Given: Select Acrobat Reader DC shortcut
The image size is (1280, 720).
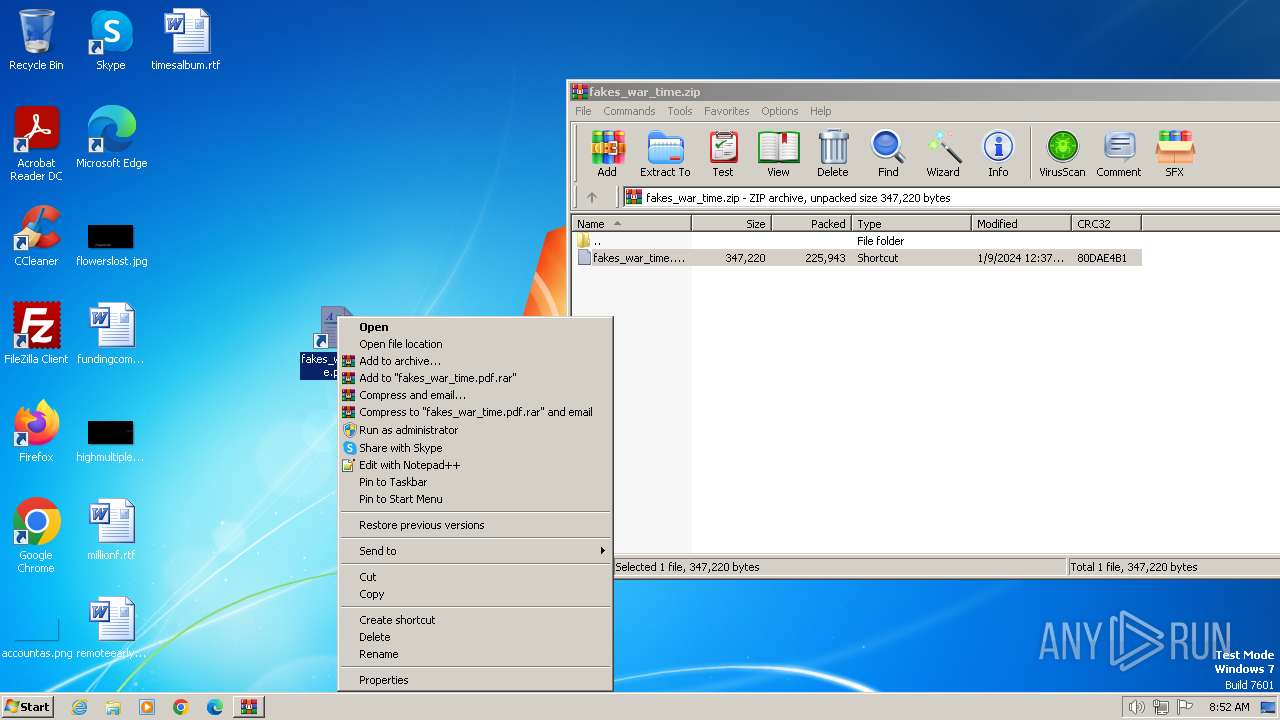Looking at the screenshot, I should [36, 144].
